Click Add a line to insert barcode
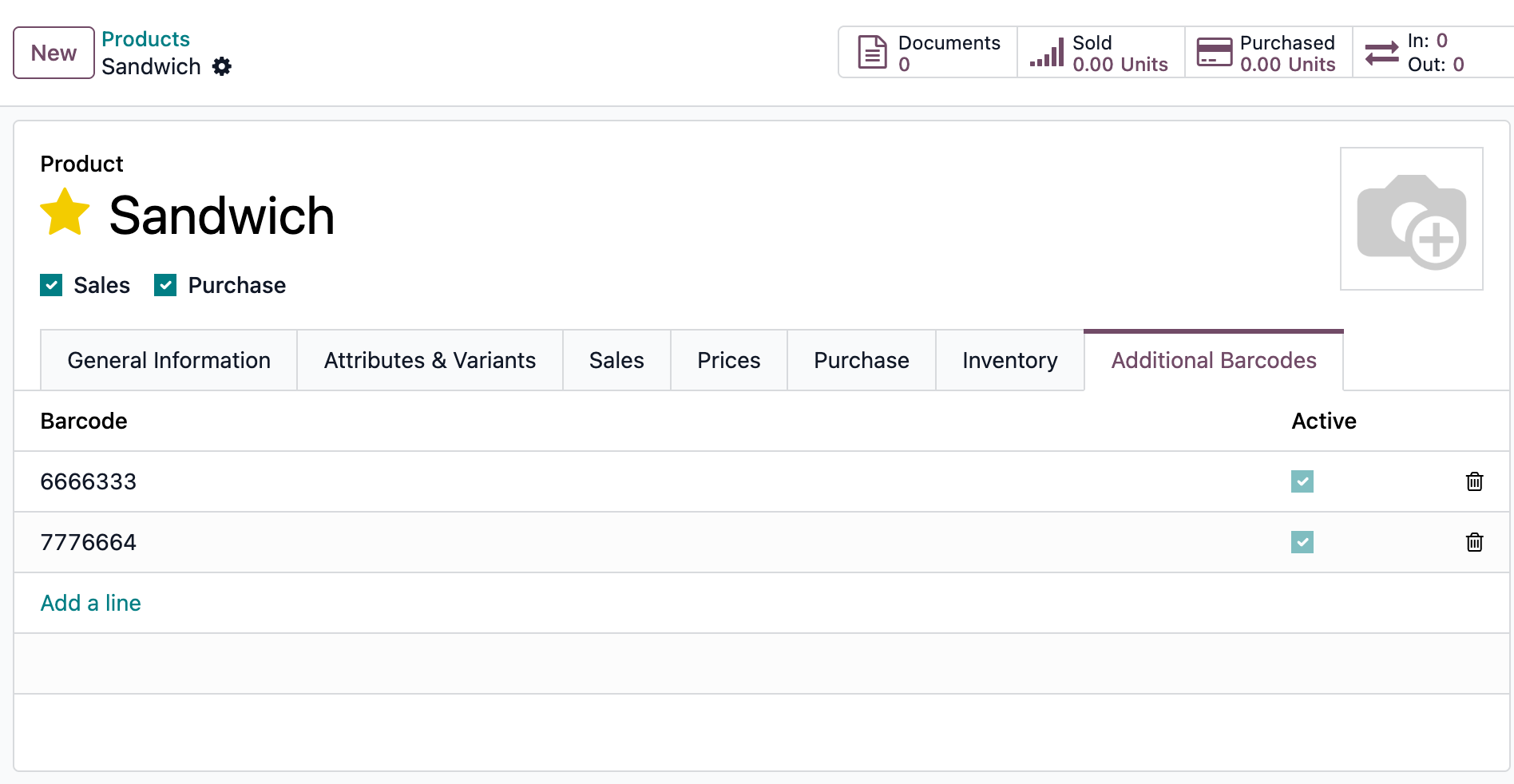1514x784 pixels. click(90, 603)
